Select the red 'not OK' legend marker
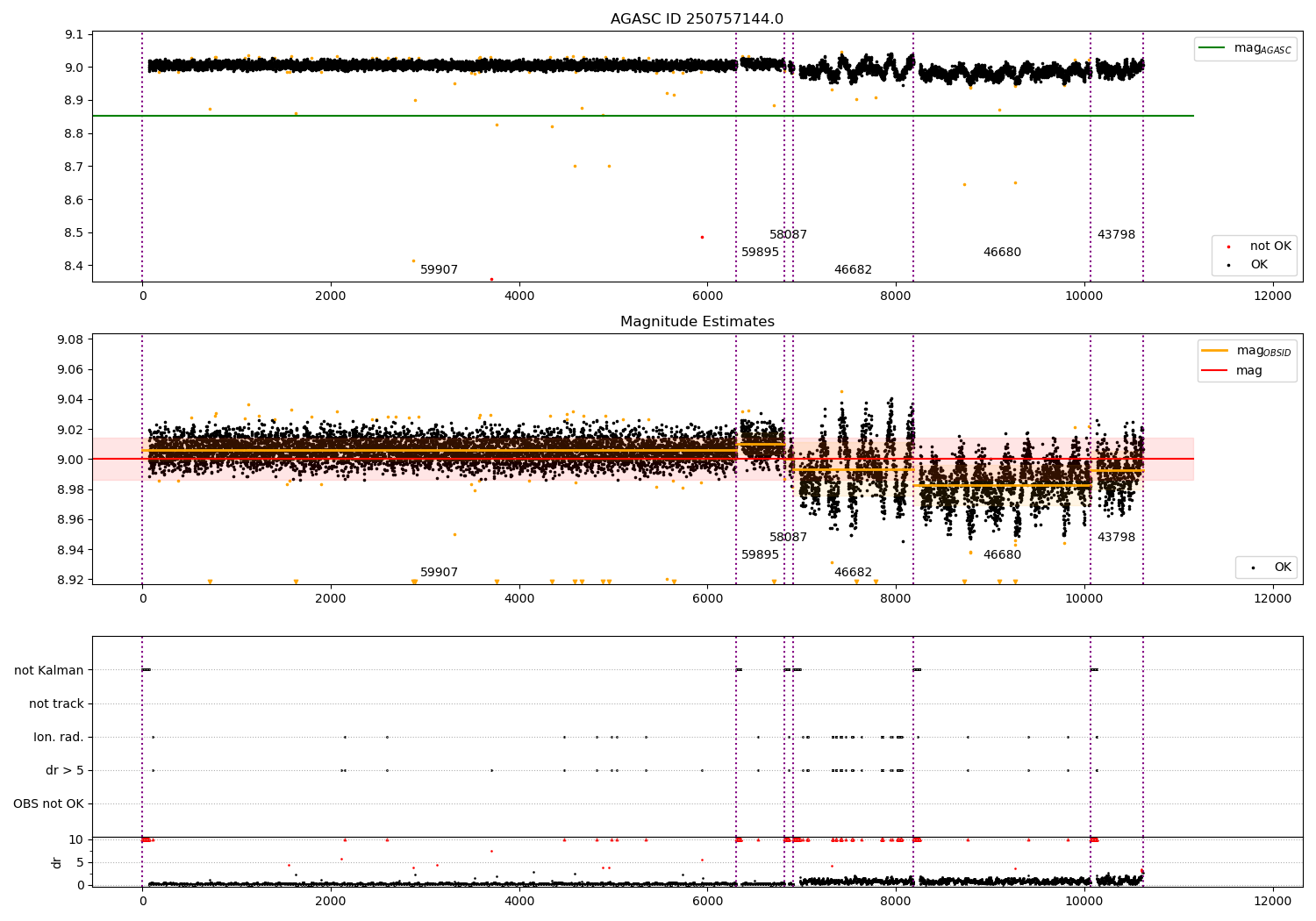 1228,247
